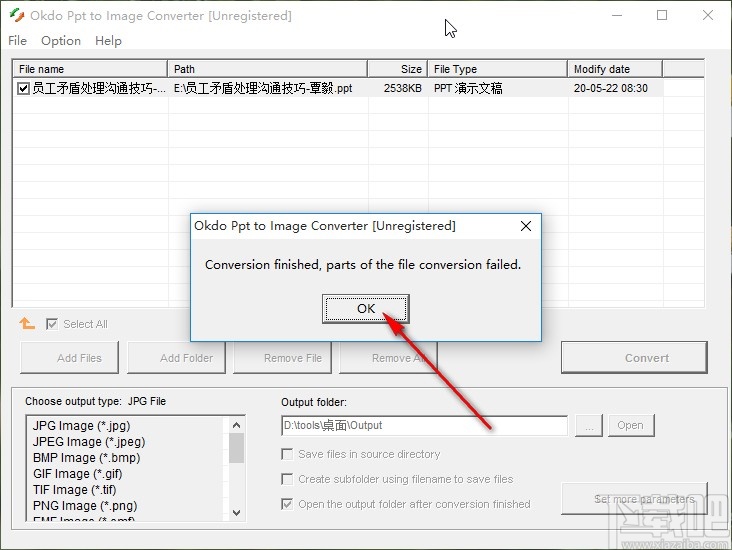Click the Remove All button

click(388, 358)
